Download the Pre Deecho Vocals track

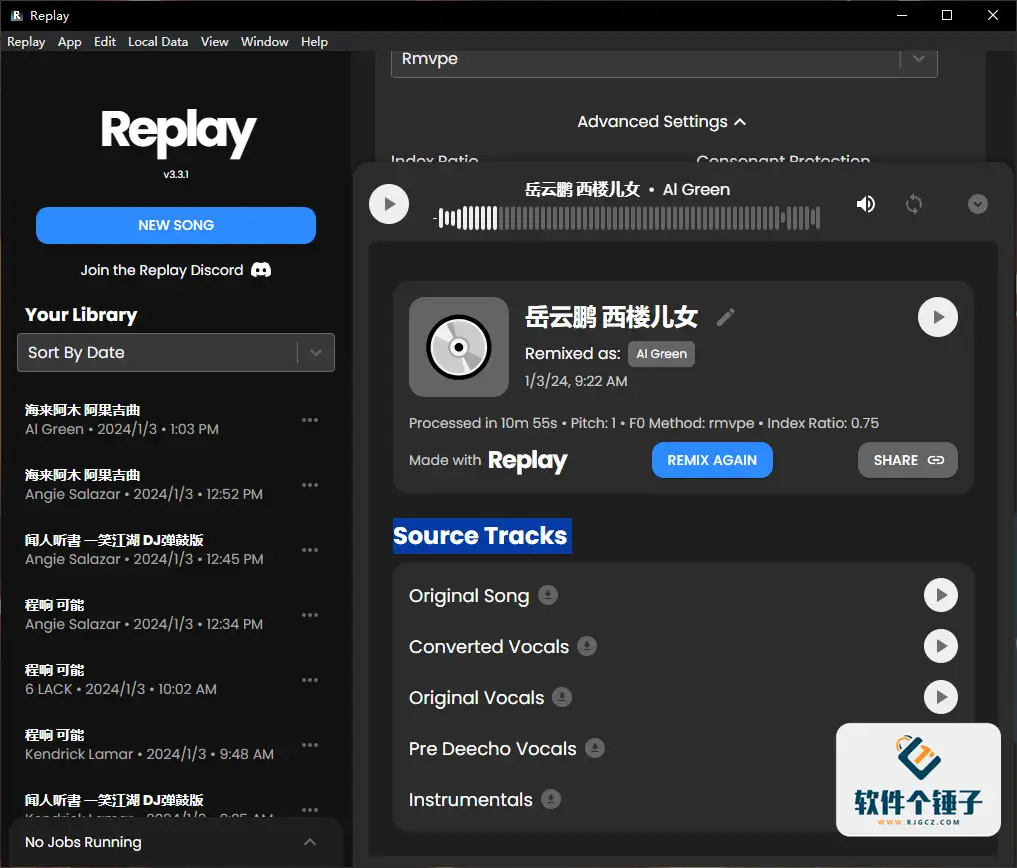pos(595,748)
